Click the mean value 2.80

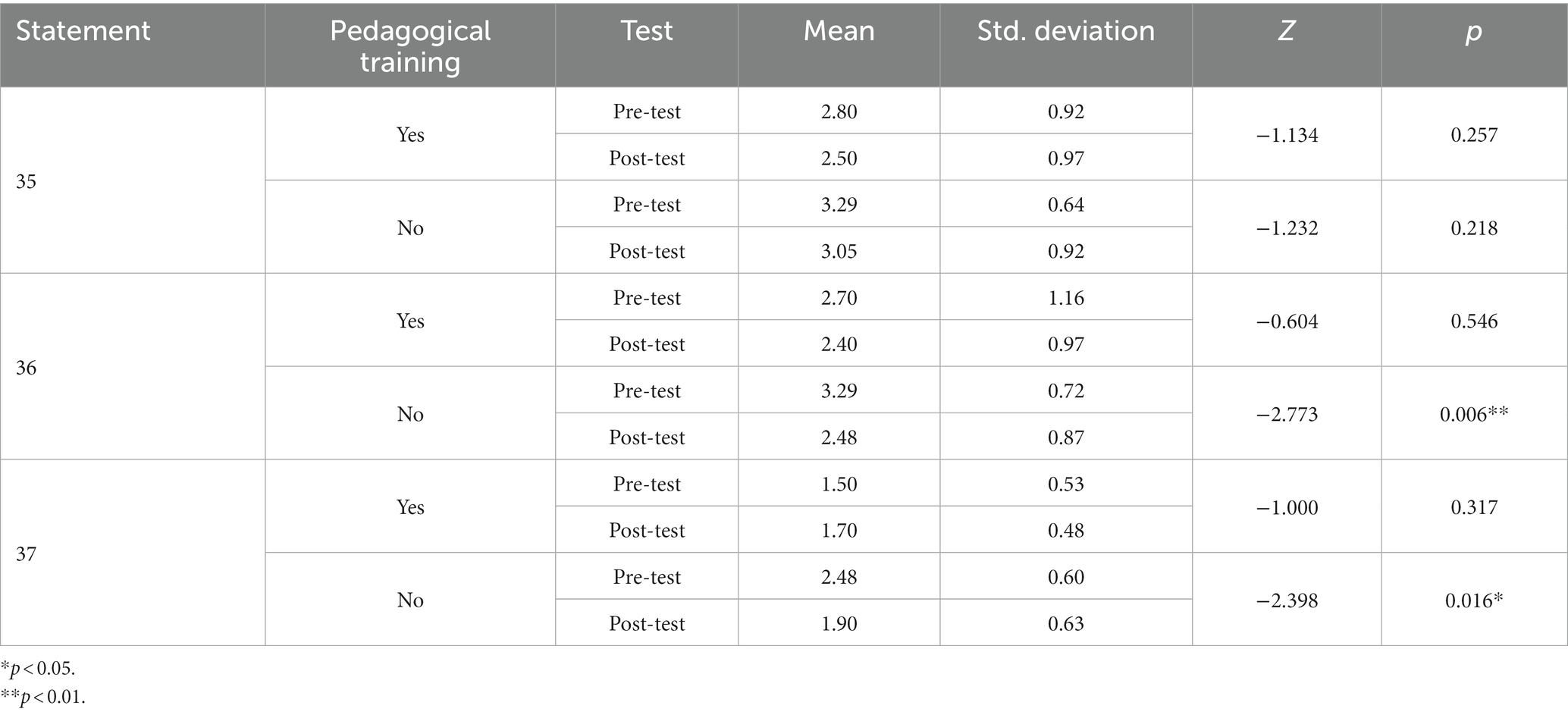click(x=839, y=111)
